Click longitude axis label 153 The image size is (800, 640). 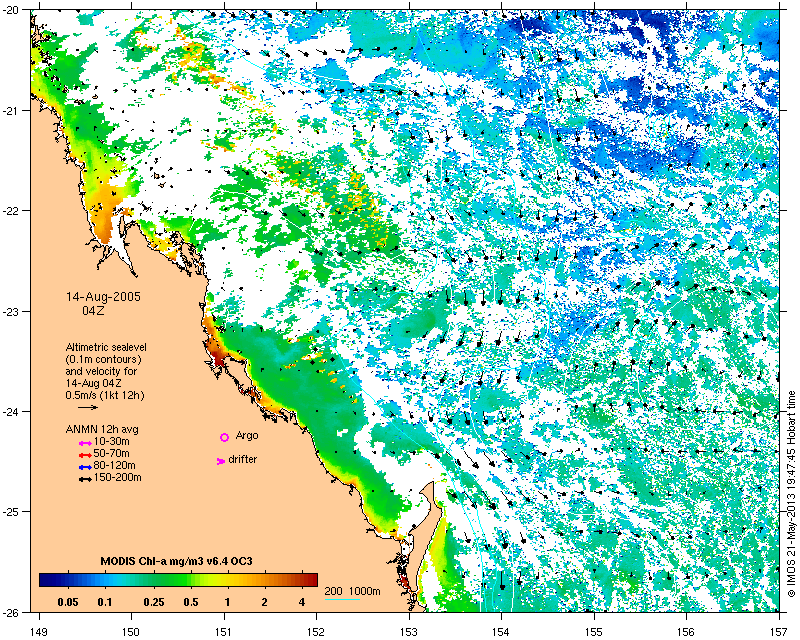tap(409, 632)
